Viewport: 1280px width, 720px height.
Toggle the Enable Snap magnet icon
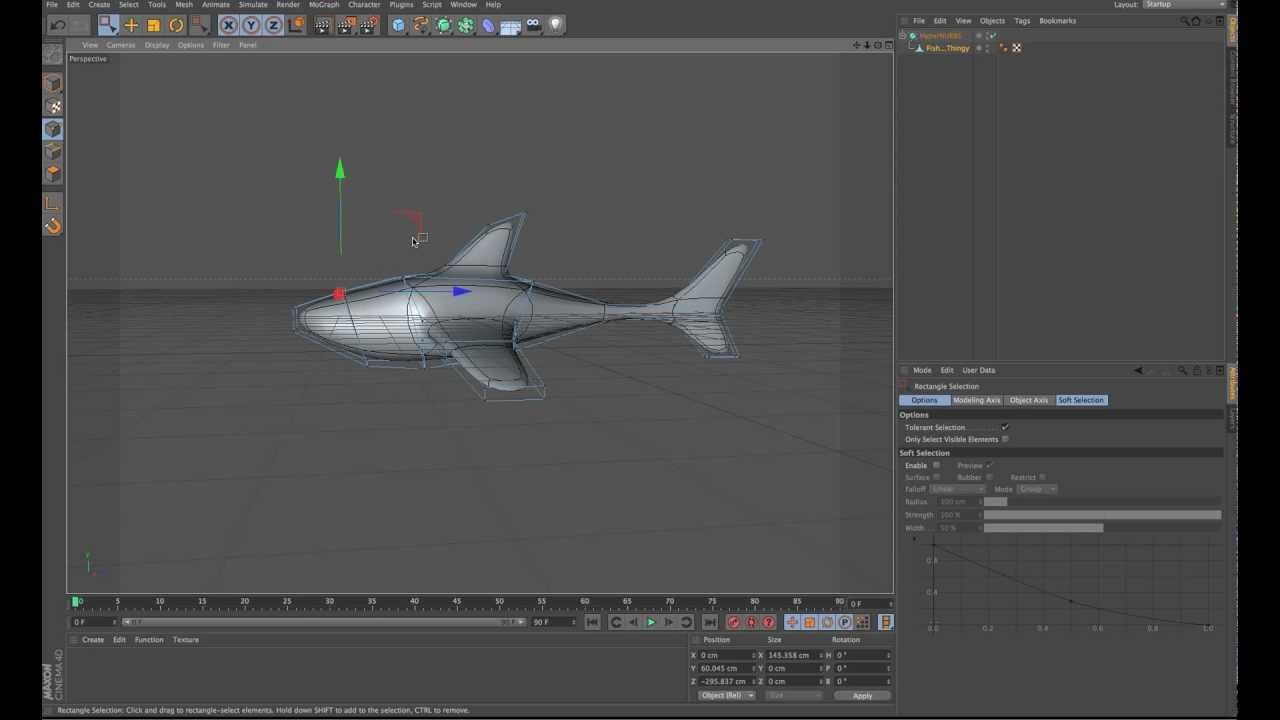coord(53,226)
